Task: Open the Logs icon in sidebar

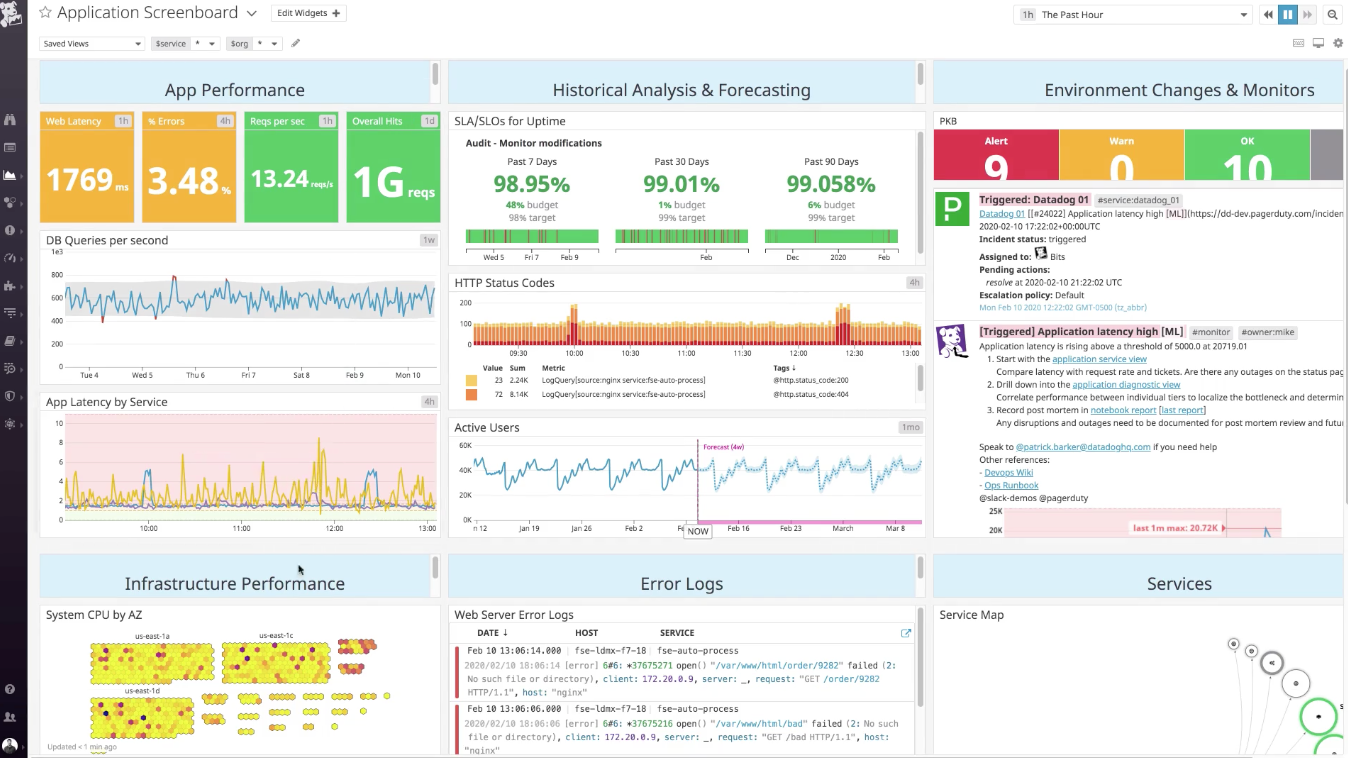Action: 10,368
